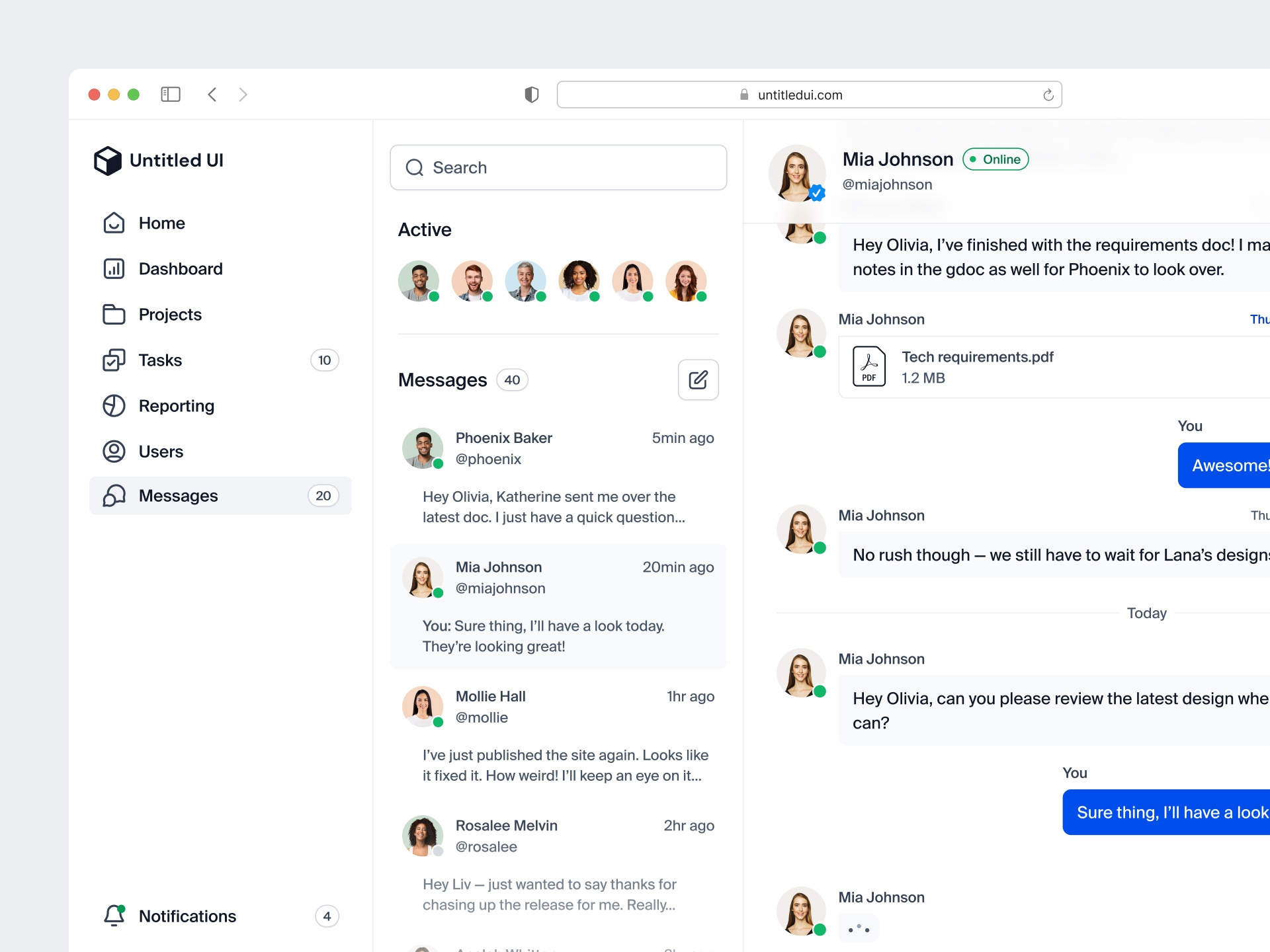Reload the page using refresh icon
1270x952 pixels.
pos(1048,95)
